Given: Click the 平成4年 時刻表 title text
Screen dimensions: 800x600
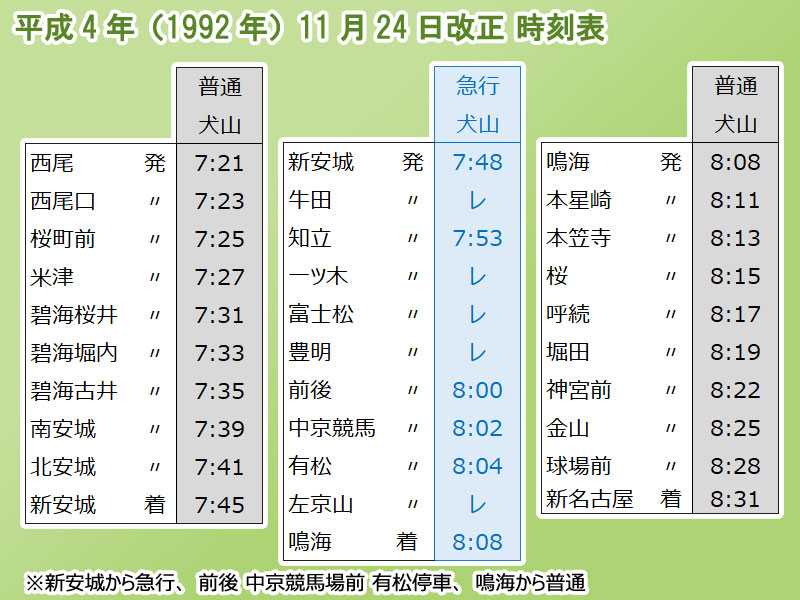Looking at the screenshot, I should pos(310,28).
